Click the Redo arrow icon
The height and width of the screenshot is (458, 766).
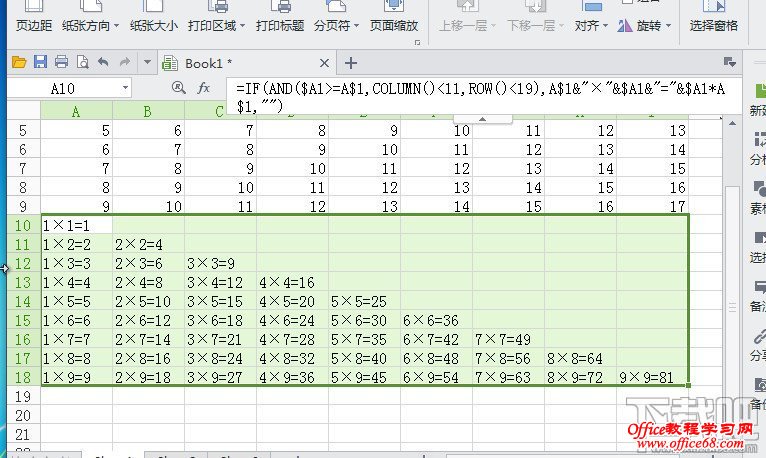(125, 62)
